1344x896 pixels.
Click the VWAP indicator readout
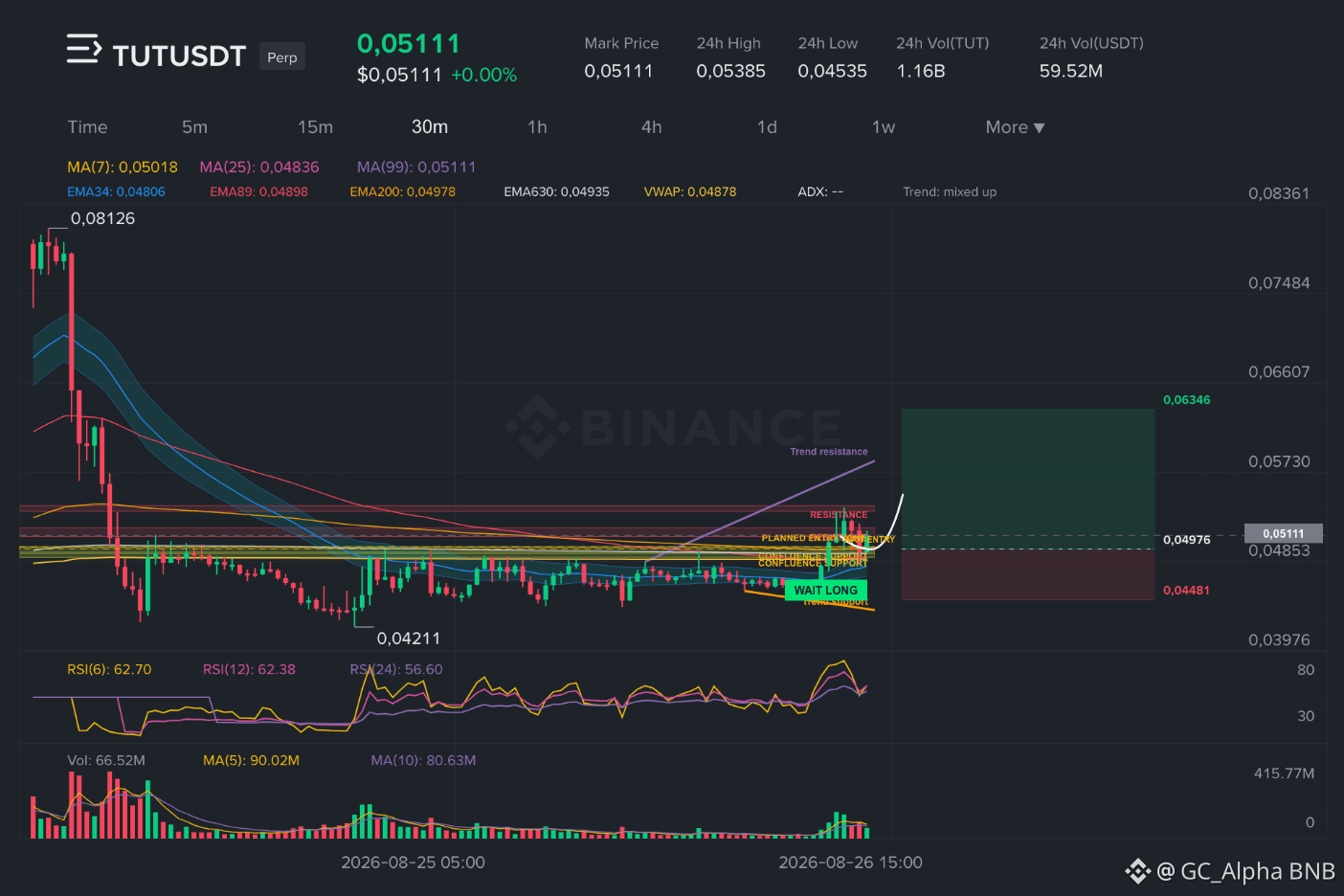click(690, 192)
